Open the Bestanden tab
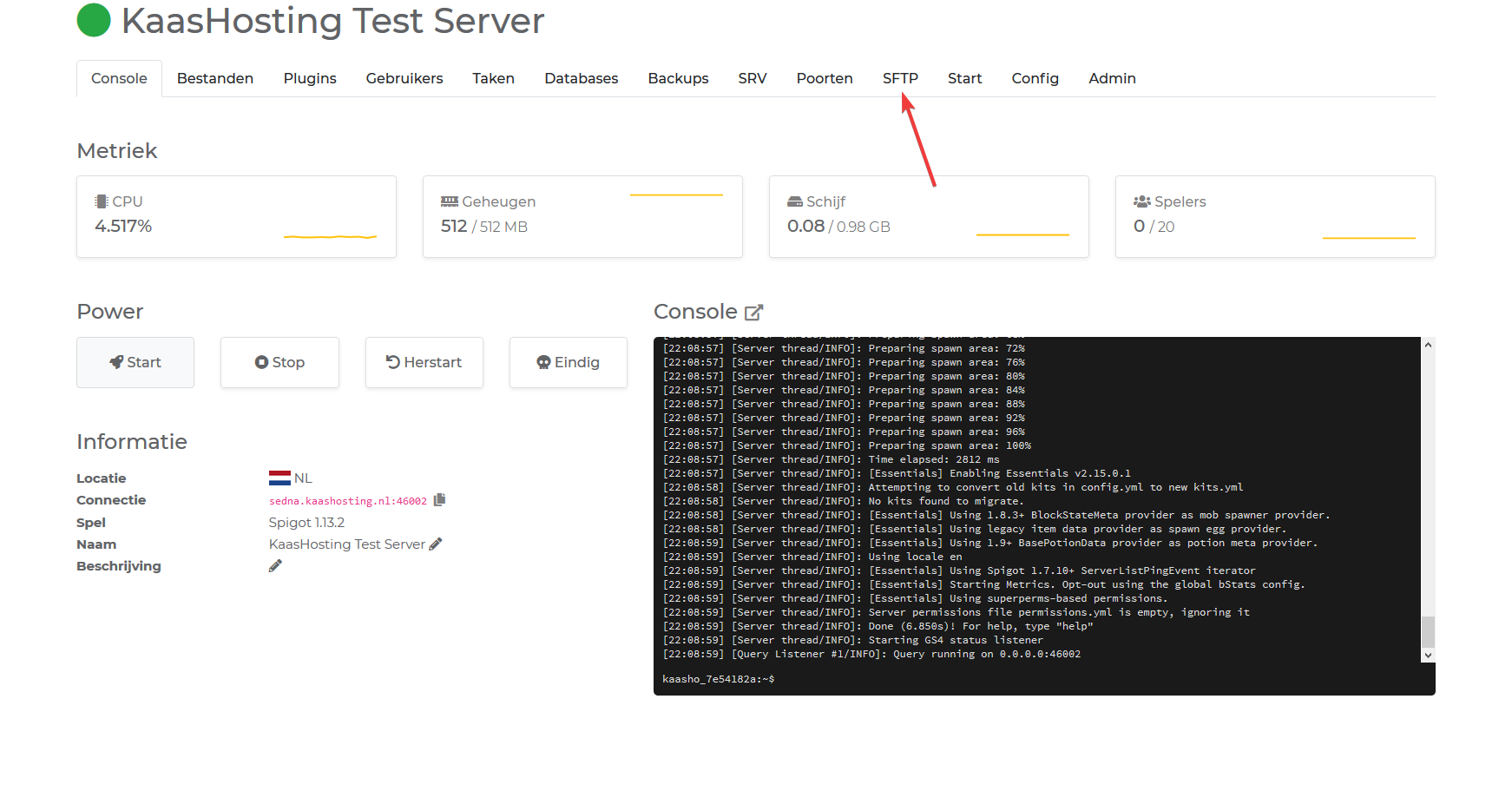The width and height of the screenshot is (1512, 798). point(215,78)
